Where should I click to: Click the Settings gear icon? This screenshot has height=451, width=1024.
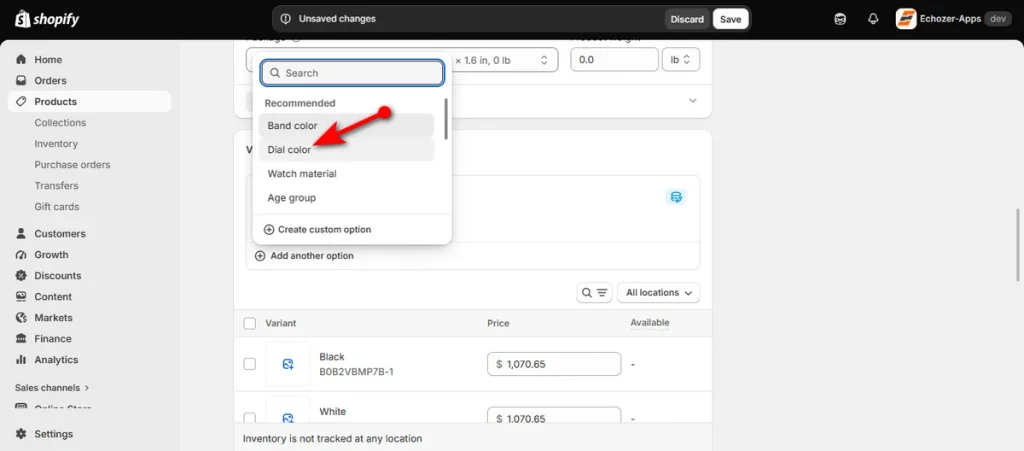tap(22, 434)
